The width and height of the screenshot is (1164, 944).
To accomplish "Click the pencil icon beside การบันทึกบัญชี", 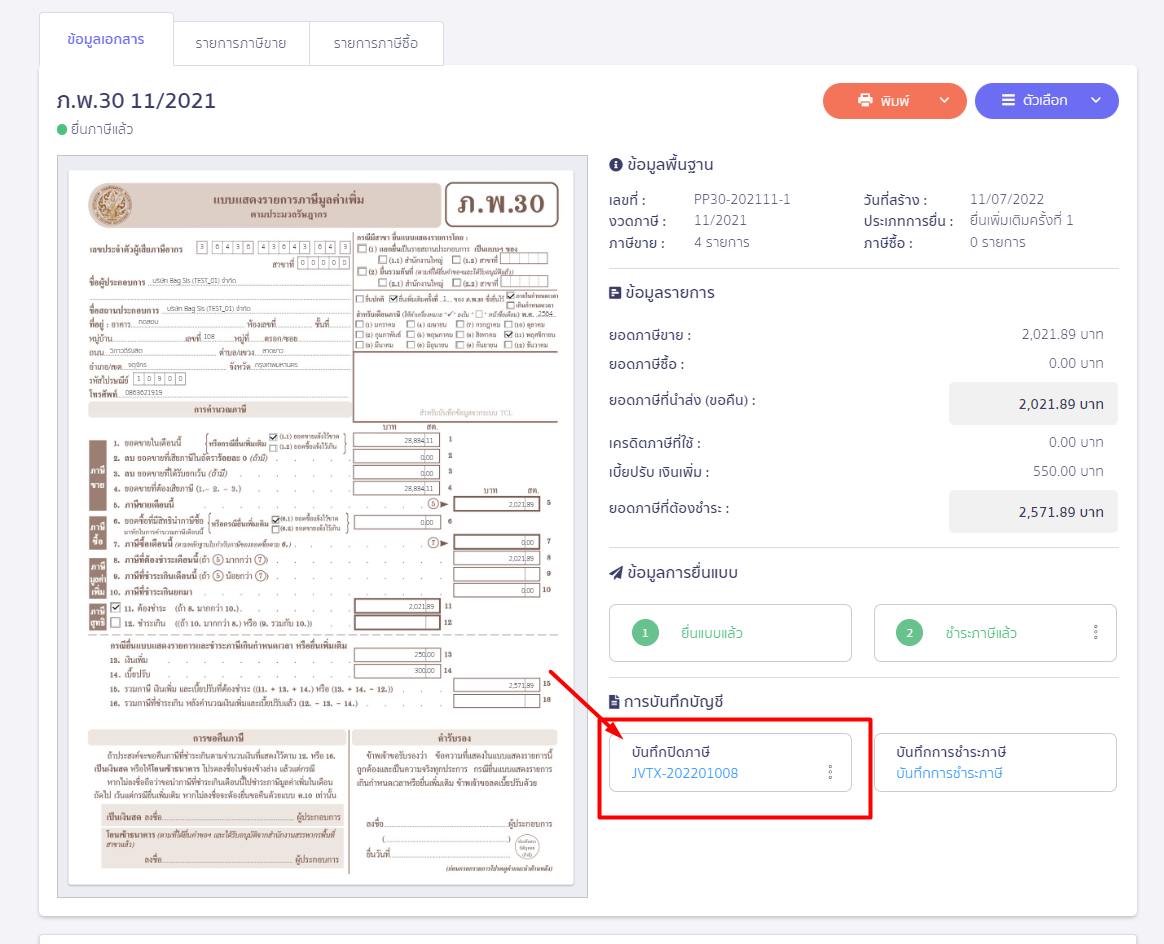I will tap(616, 702).
